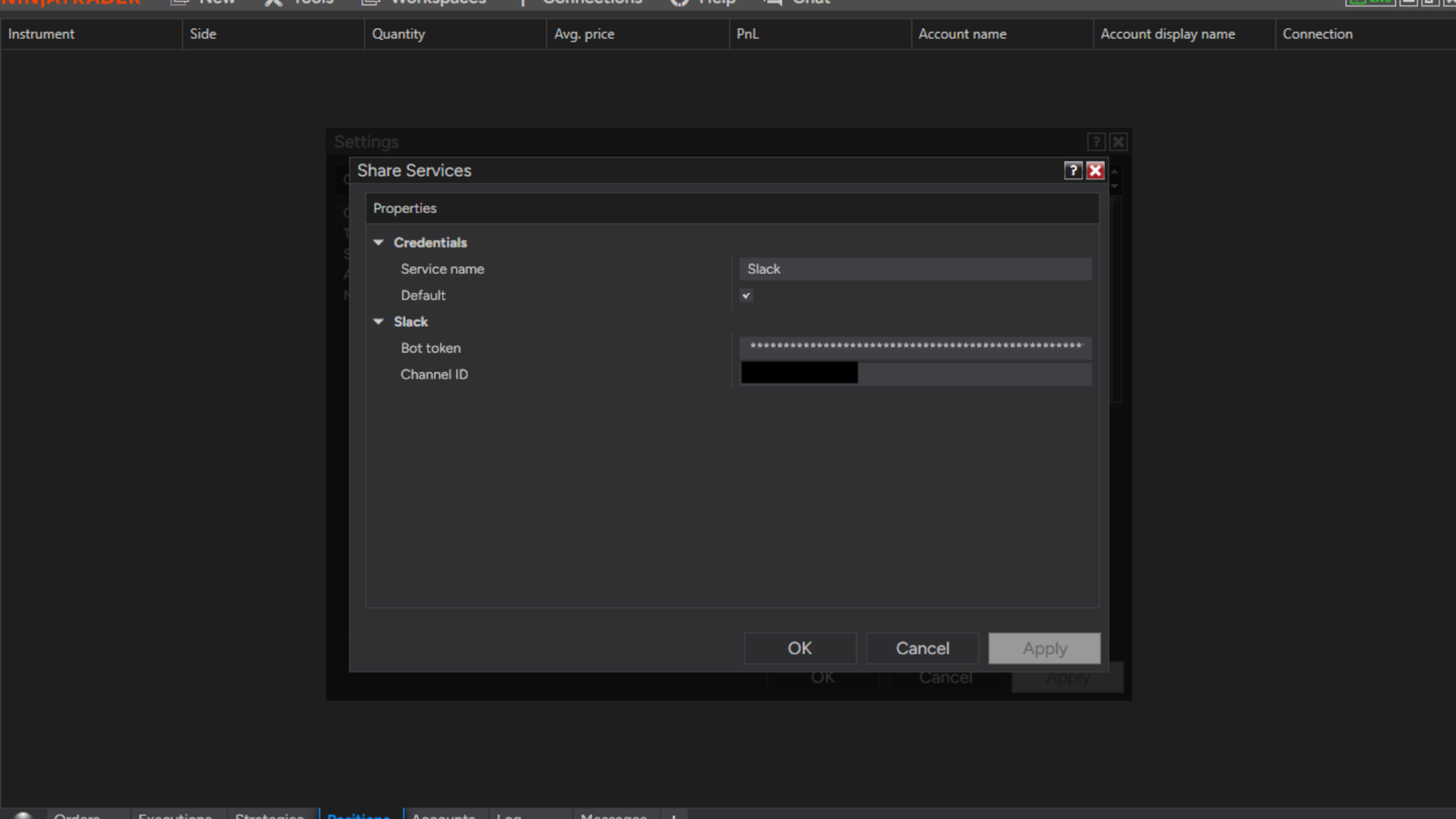Click the connection status sphere icon

(24, 815)
